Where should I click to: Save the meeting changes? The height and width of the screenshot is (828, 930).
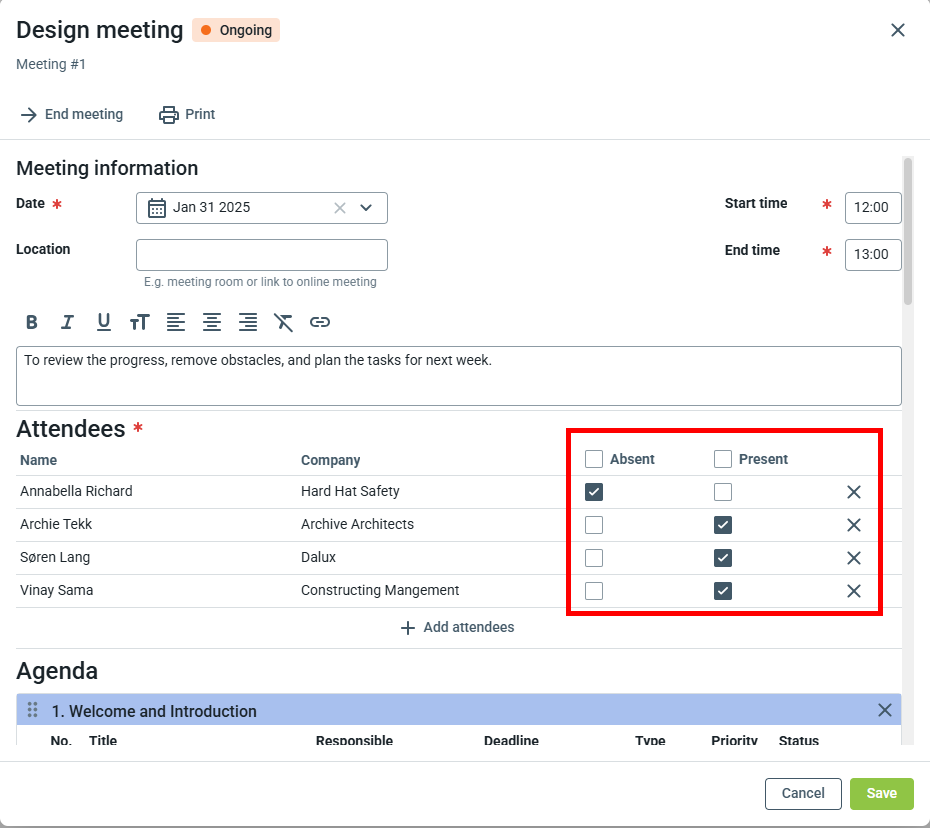click(x=881, y=793)
